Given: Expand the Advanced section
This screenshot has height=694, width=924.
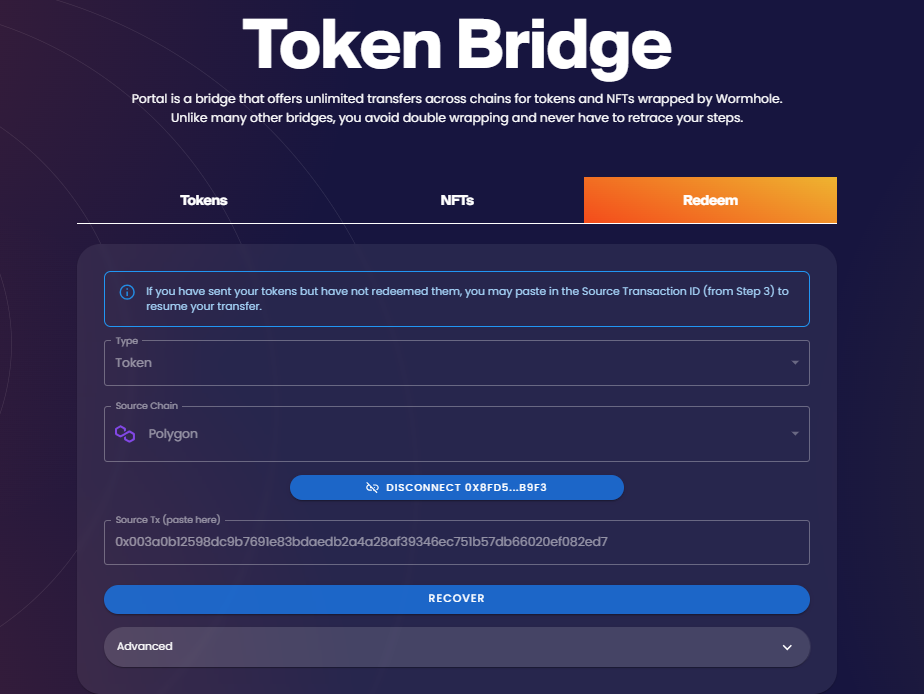Looking at the screenshot, I should [456, 647].
